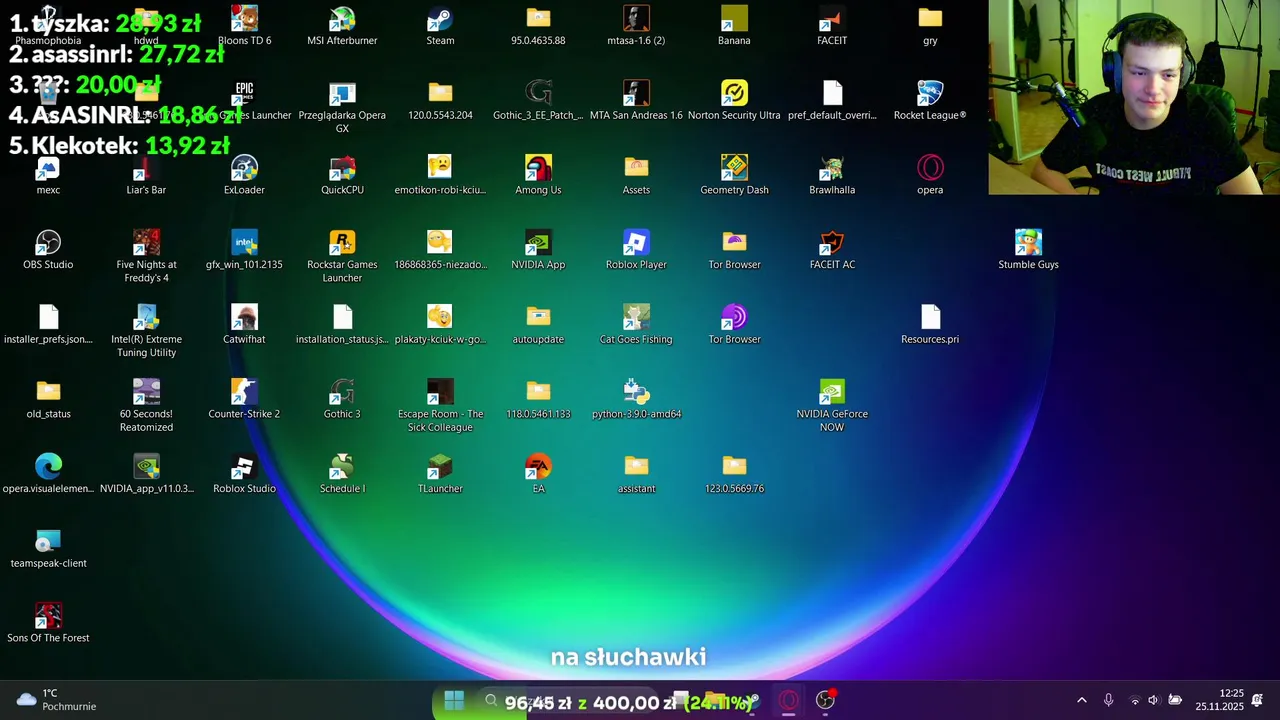Select the teamspeak-client icon
Viewport: 1280px width, 720px height.
tap(48, 549)
